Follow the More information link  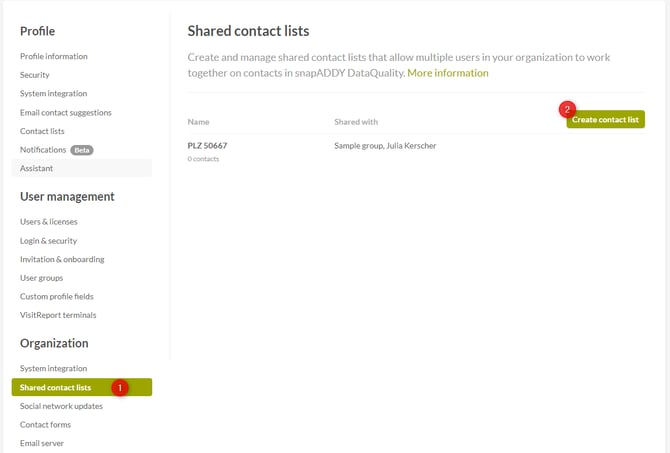click(448, 73)
